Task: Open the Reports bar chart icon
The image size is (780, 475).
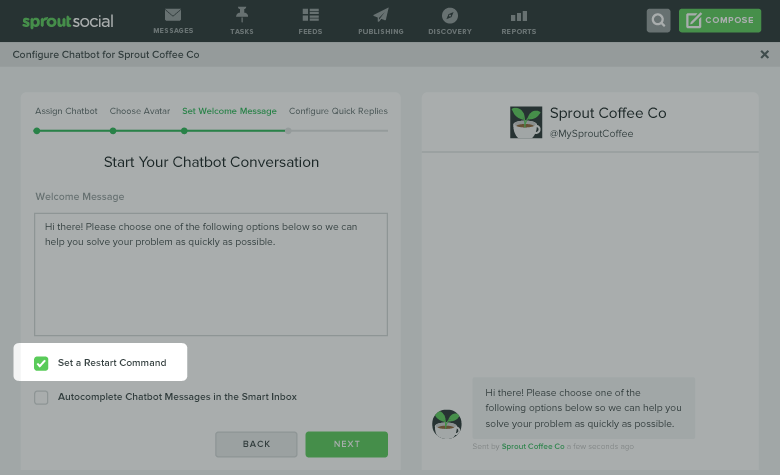Action: [519, 16]
